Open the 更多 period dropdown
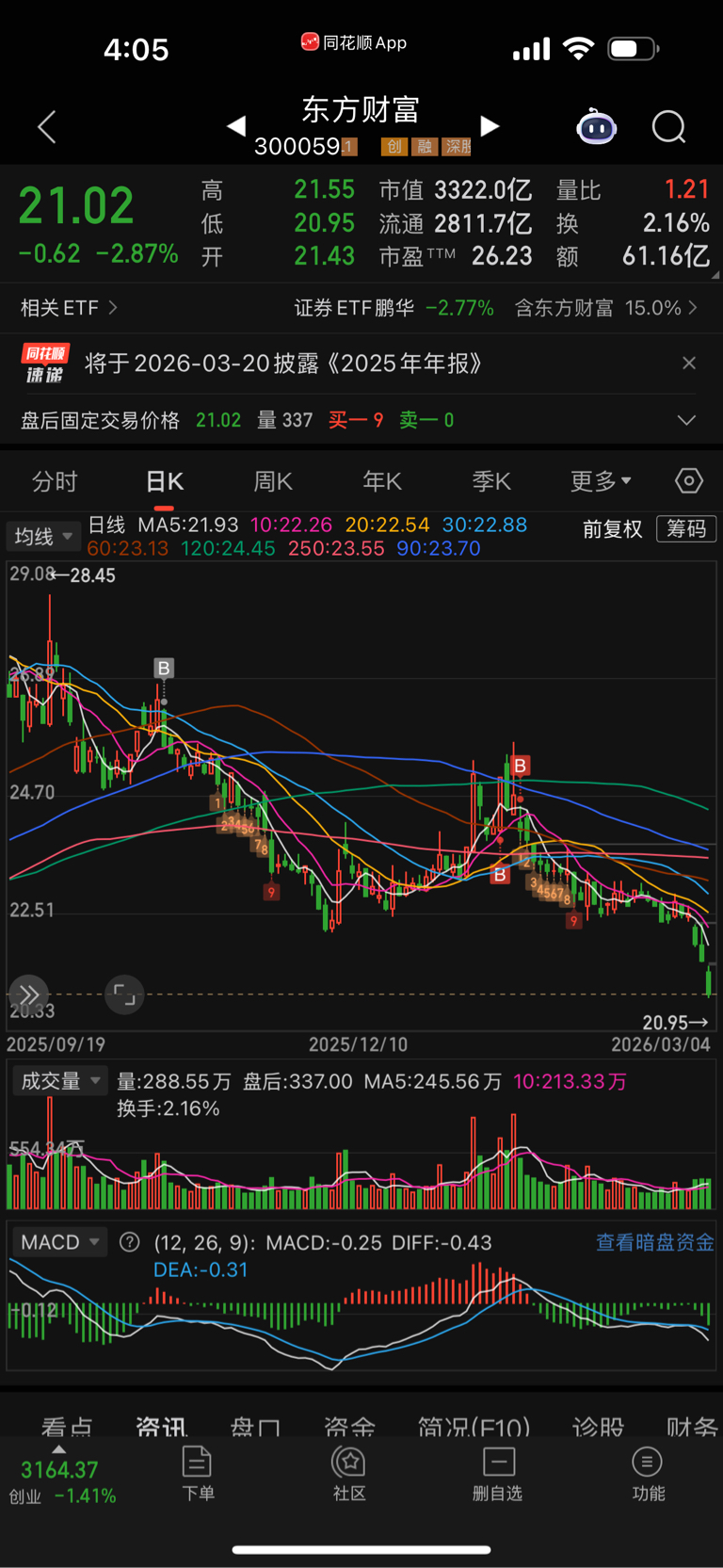The image size is (723, 1568). (x=601, y=481)
